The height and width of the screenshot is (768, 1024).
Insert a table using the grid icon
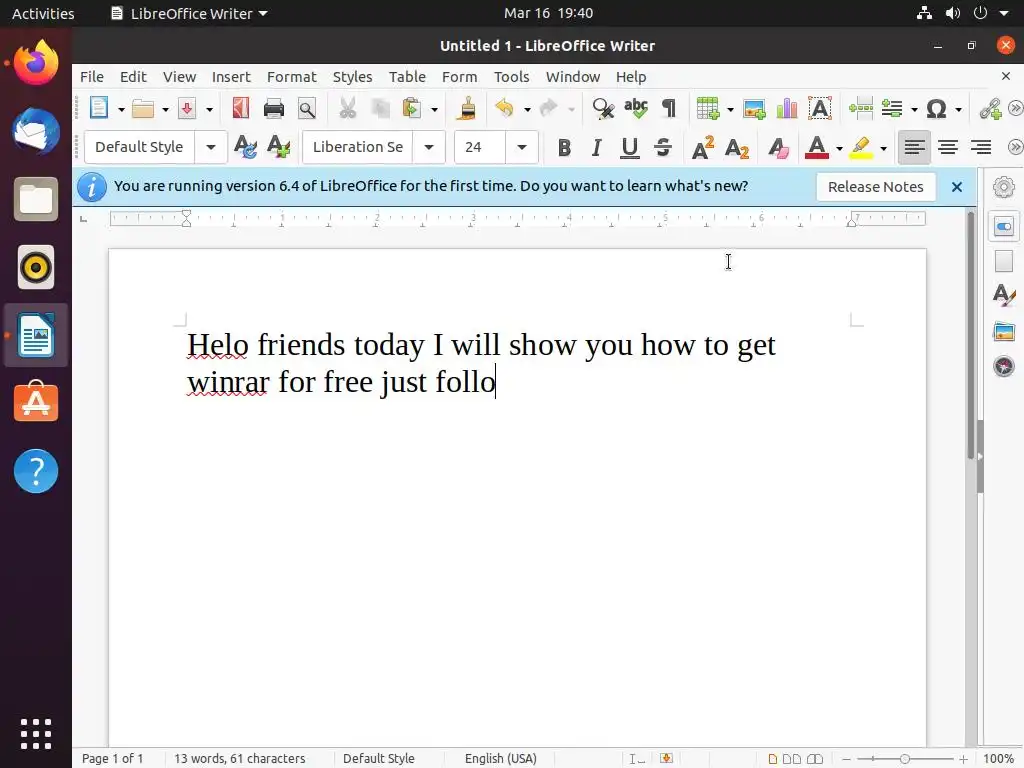coord(708,108)
